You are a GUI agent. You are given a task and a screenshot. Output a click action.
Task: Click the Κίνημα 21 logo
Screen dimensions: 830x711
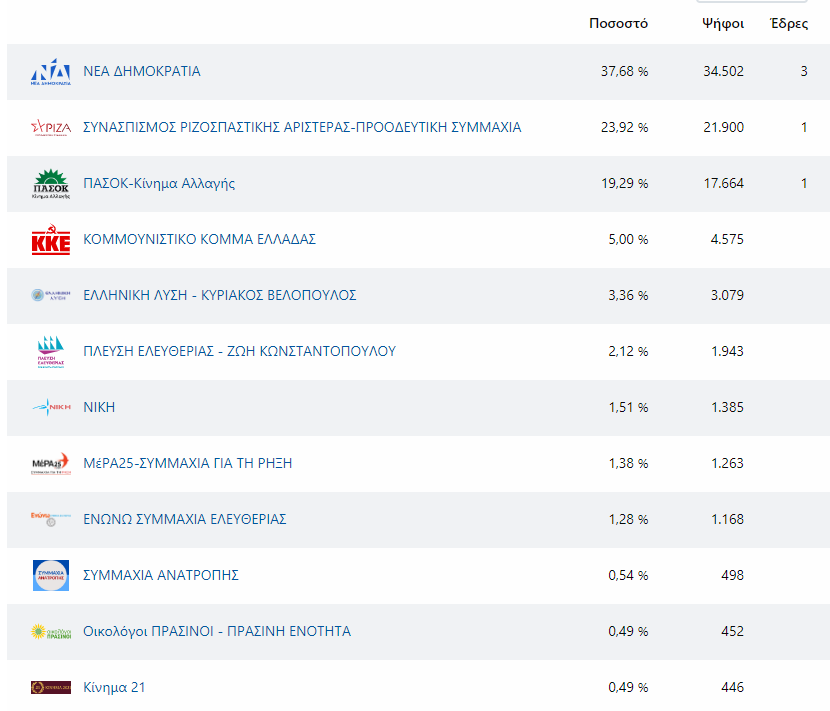coord(51,687)
